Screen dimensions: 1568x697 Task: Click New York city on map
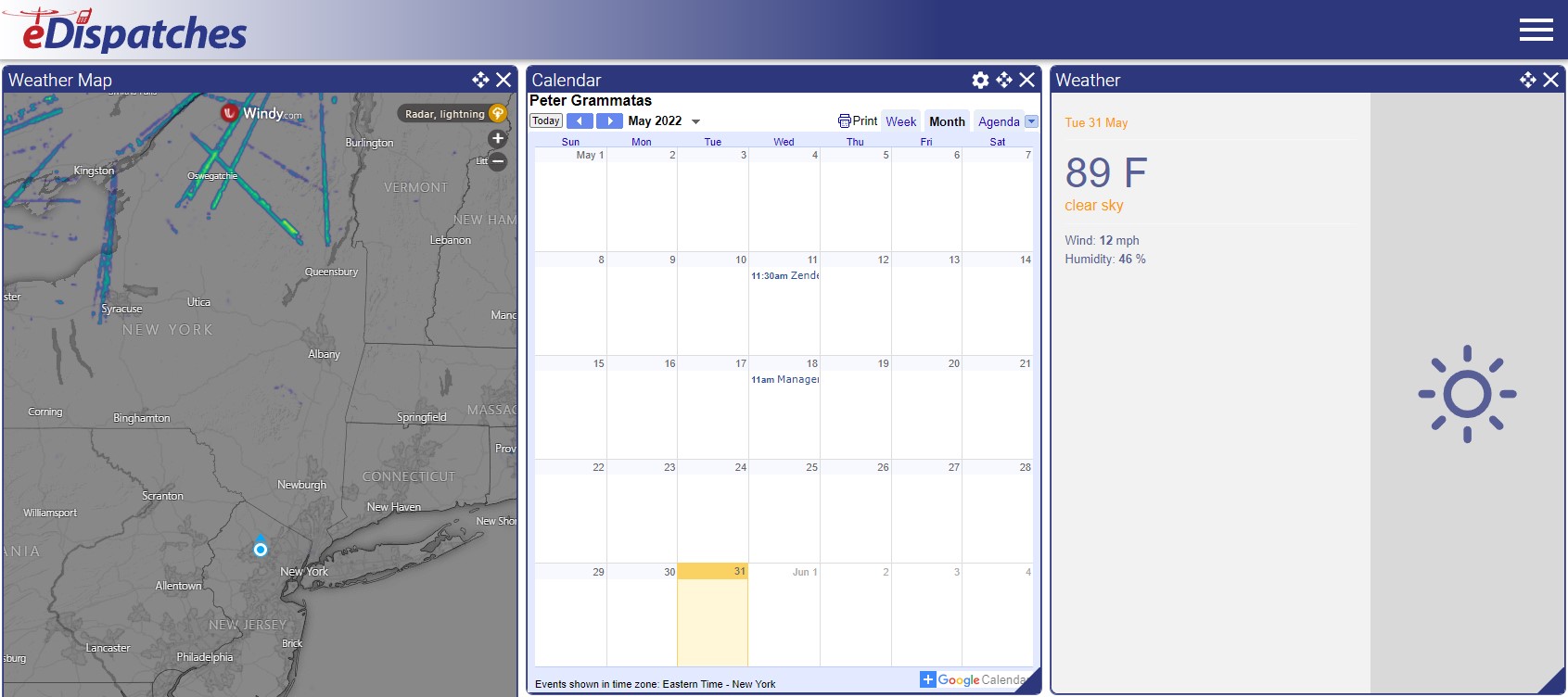pyautogui.click(x=304, y=571)
